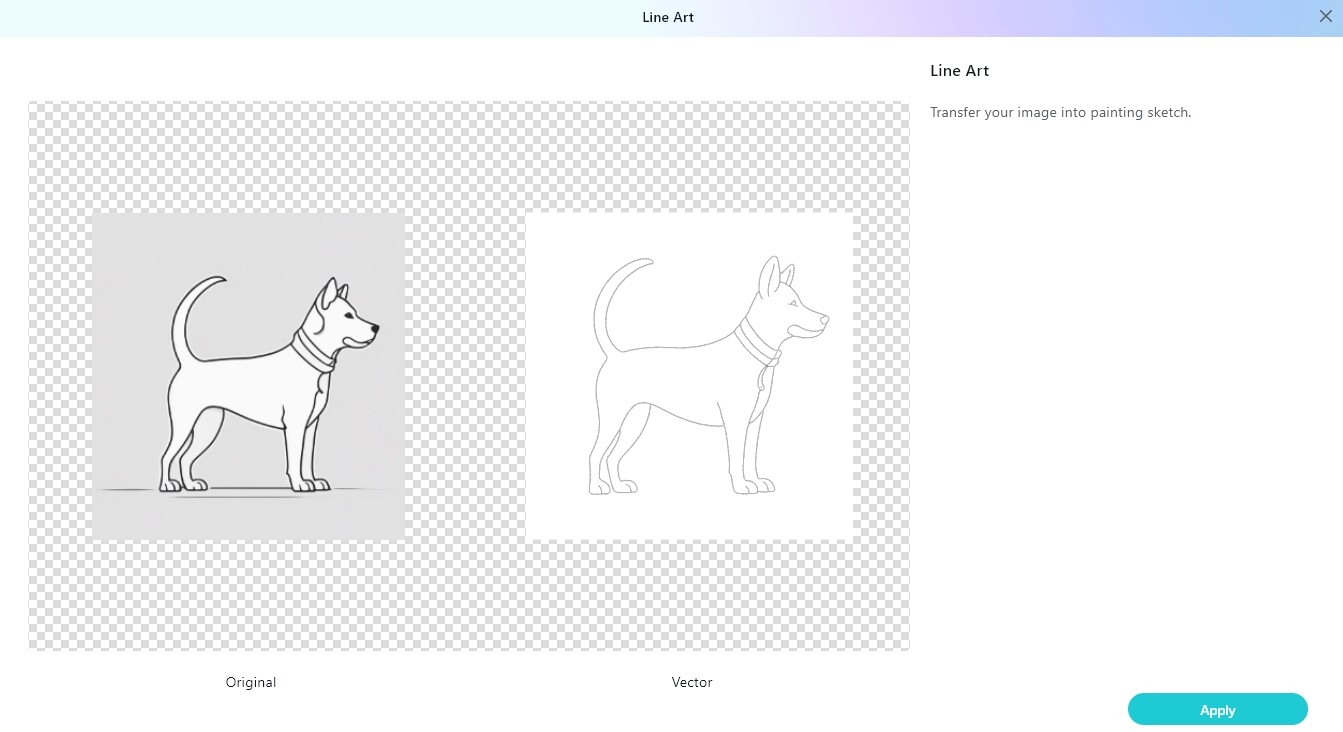Click the "Original" caption label
Viewport: 1343px width, 732px height.
pos(251,683)
